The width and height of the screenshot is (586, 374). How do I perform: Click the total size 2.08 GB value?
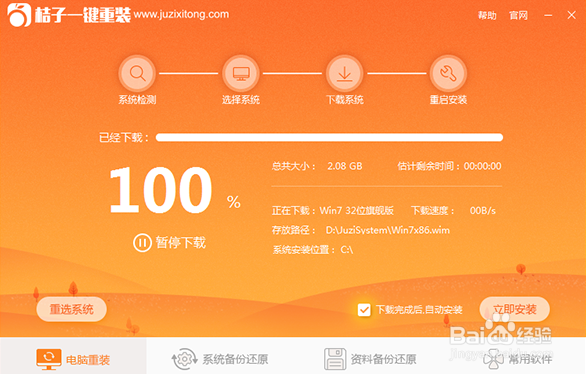tap(345, 166)
